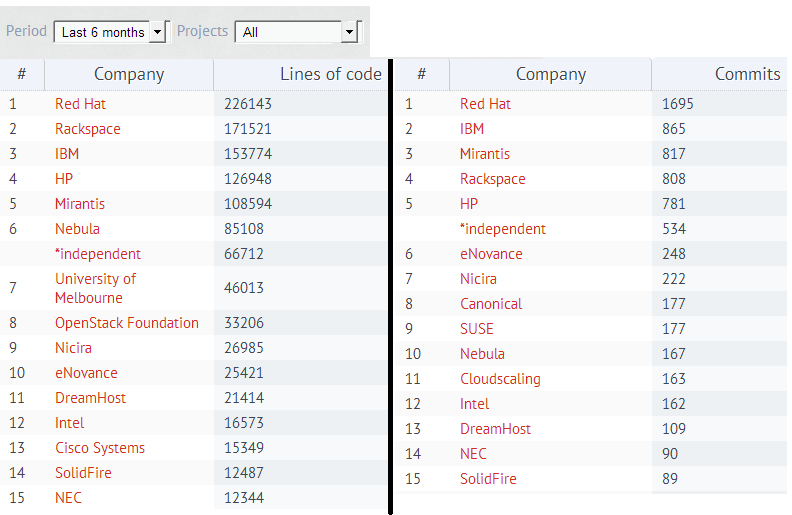This screenshot has width=792, height=515.
Task: Select the 89 commits value
Action: pos(670,479)
